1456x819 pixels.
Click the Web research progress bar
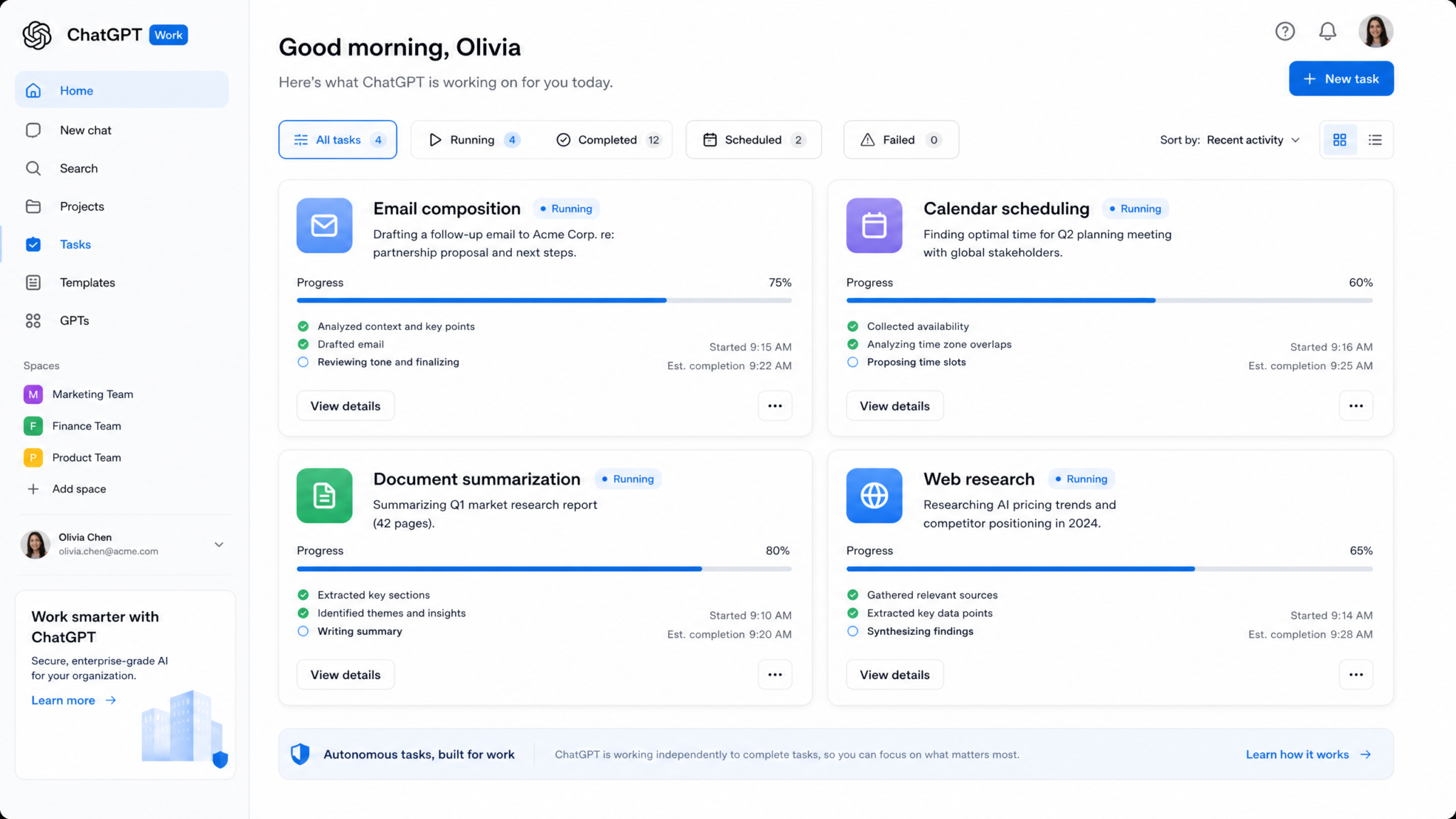pyautogui.click(x=1109, y=569)
